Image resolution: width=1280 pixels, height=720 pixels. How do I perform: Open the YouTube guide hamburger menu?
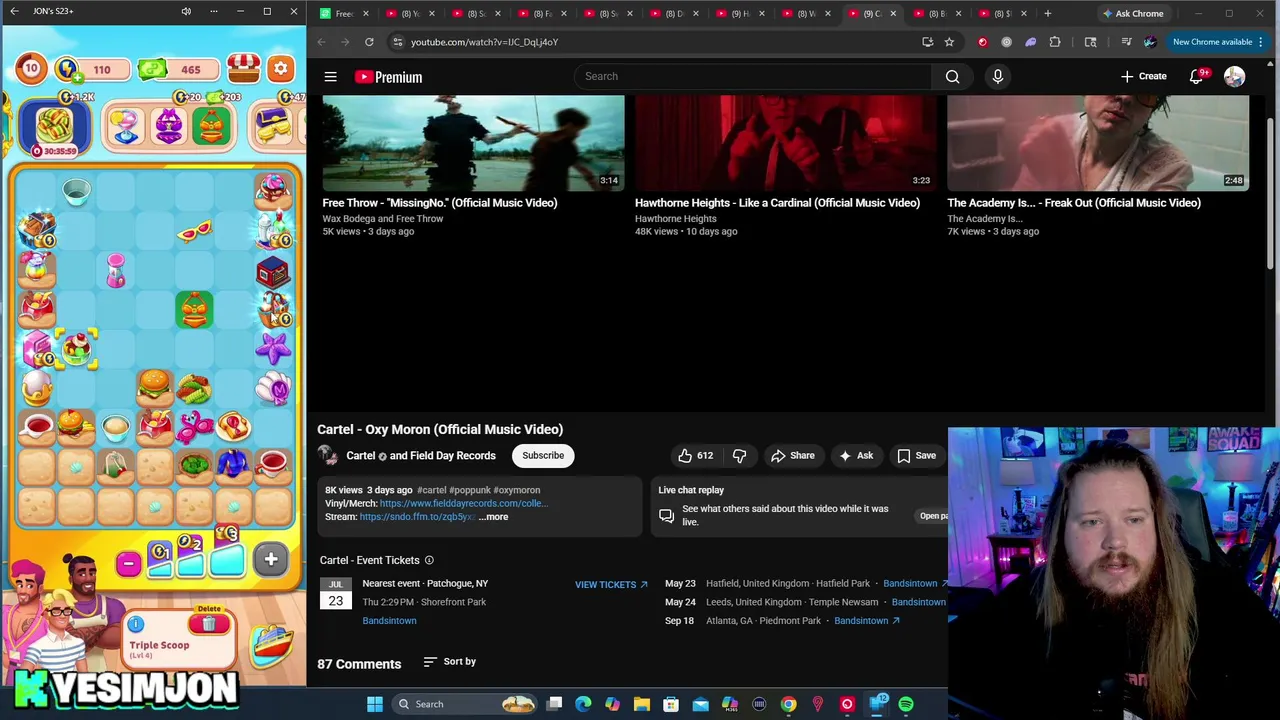[x=330, y=76]
